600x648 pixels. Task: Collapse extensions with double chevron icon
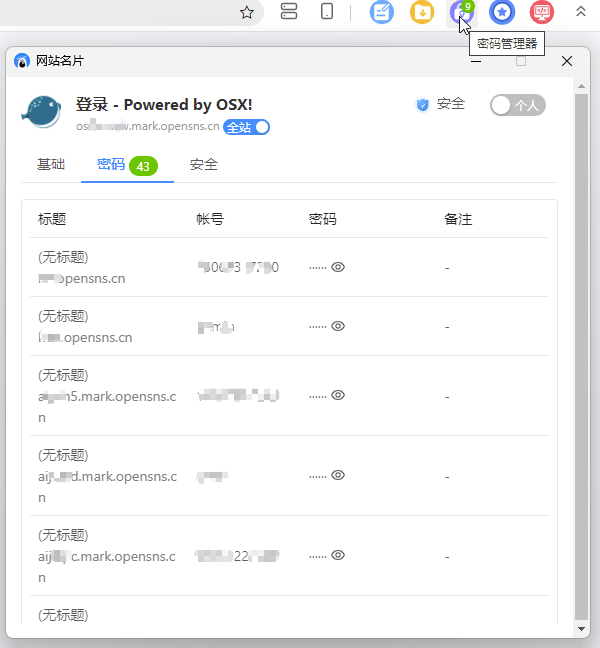[x=581, y=11]
